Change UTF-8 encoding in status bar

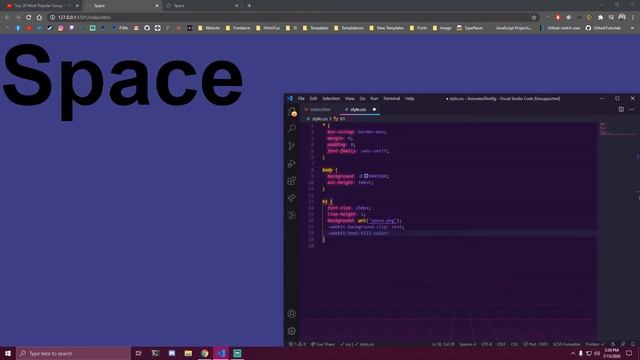pyautogui.click(x=486, y=344)
